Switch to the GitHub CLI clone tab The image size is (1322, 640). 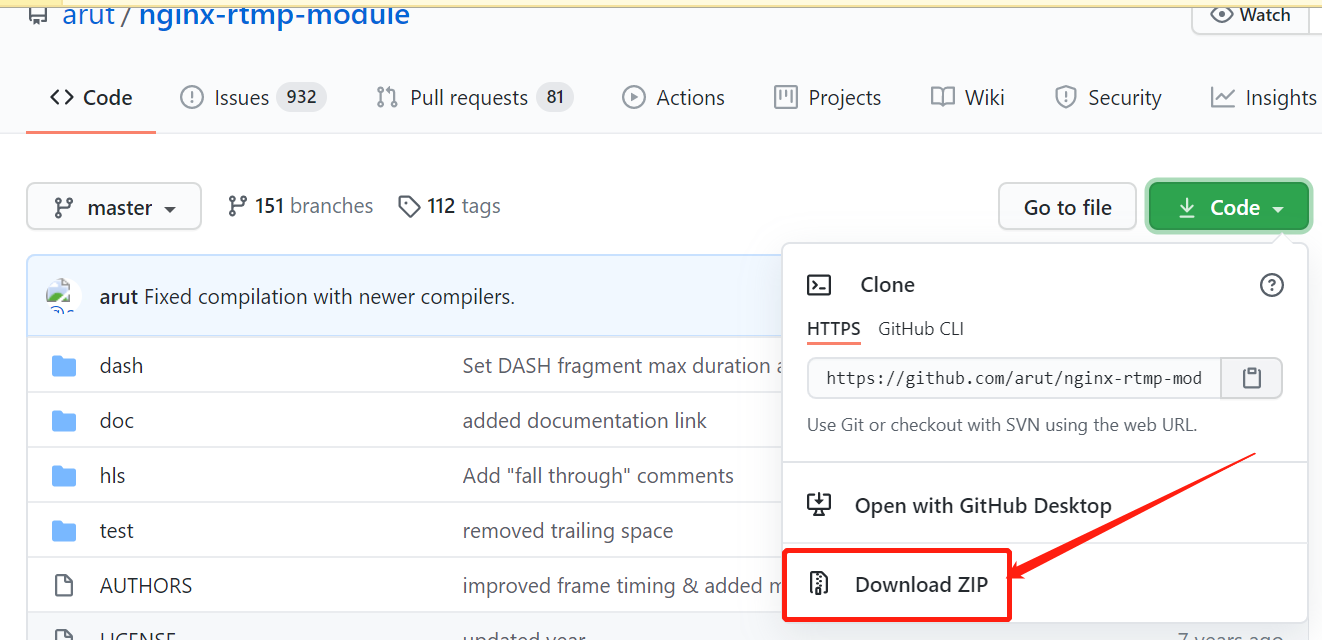pos(920,328)
